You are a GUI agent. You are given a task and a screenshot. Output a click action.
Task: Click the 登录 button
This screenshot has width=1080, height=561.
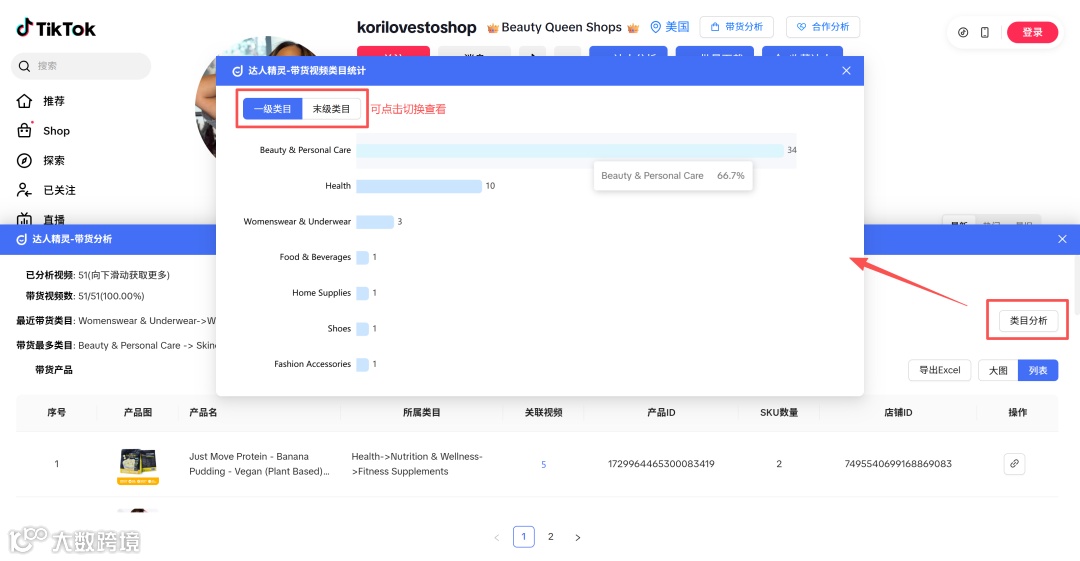coord(1032,32)
